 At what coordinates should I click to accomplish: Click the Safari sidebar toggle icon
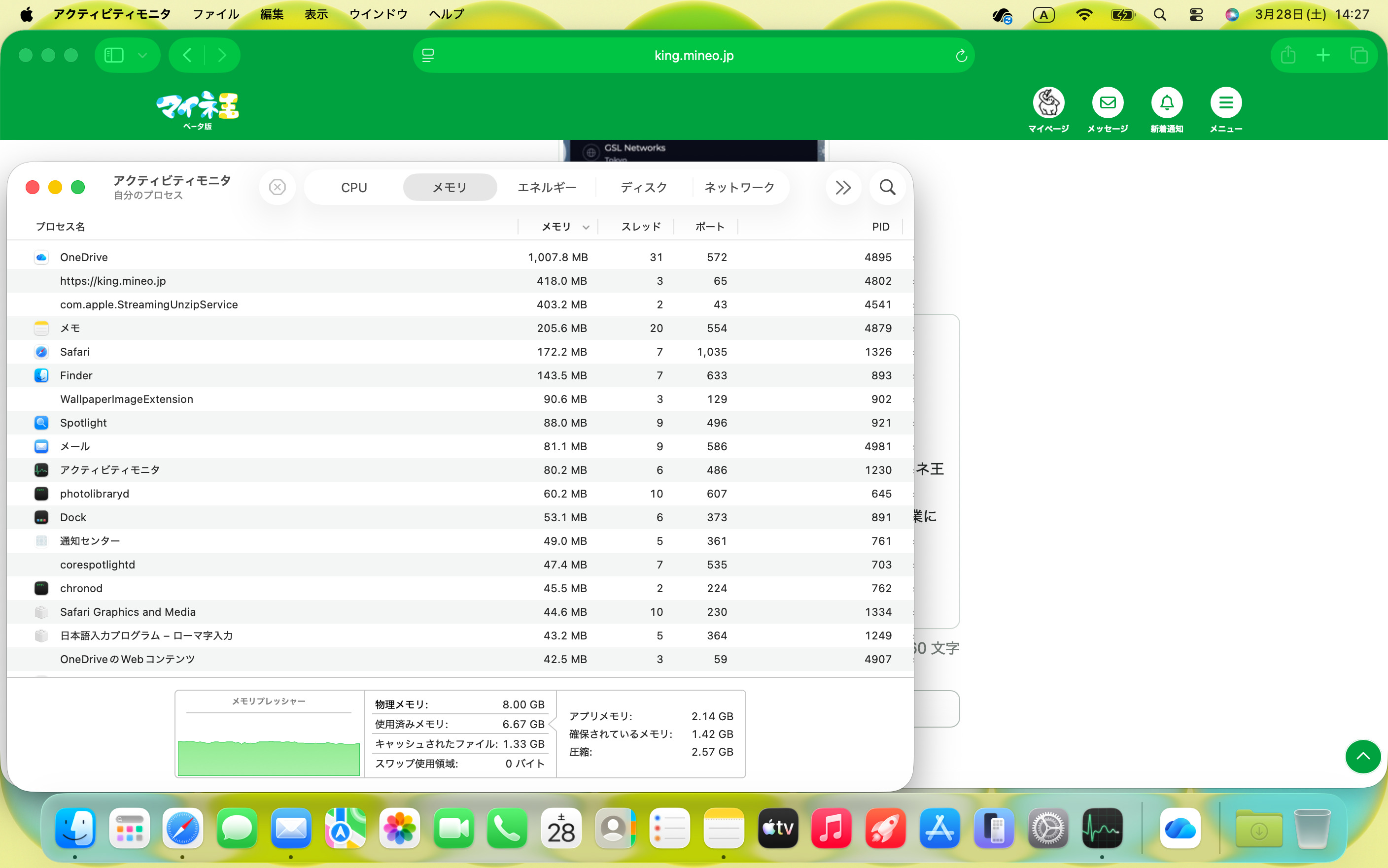[x=114, y=55]
